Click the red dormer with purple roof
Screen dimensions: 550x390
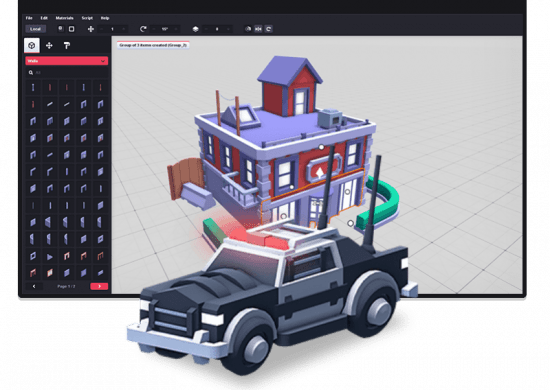point(290,86)
